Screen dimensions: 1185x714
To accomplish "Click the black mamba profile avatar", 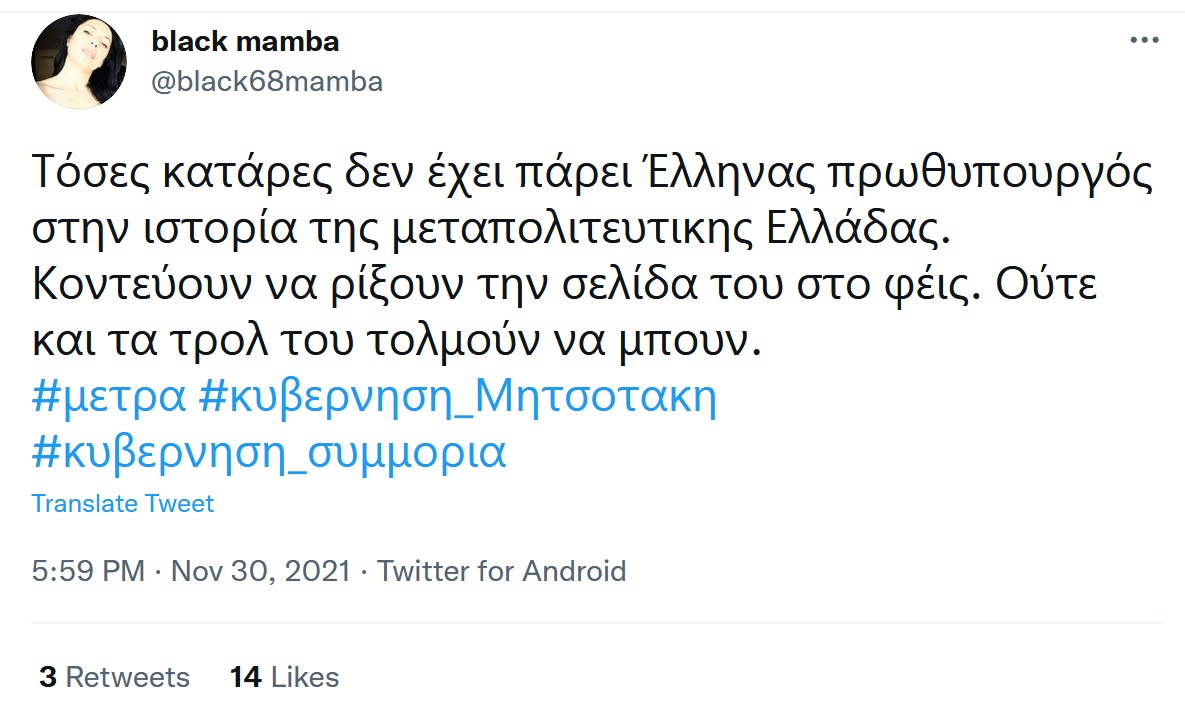I will (x=80, y=63).
